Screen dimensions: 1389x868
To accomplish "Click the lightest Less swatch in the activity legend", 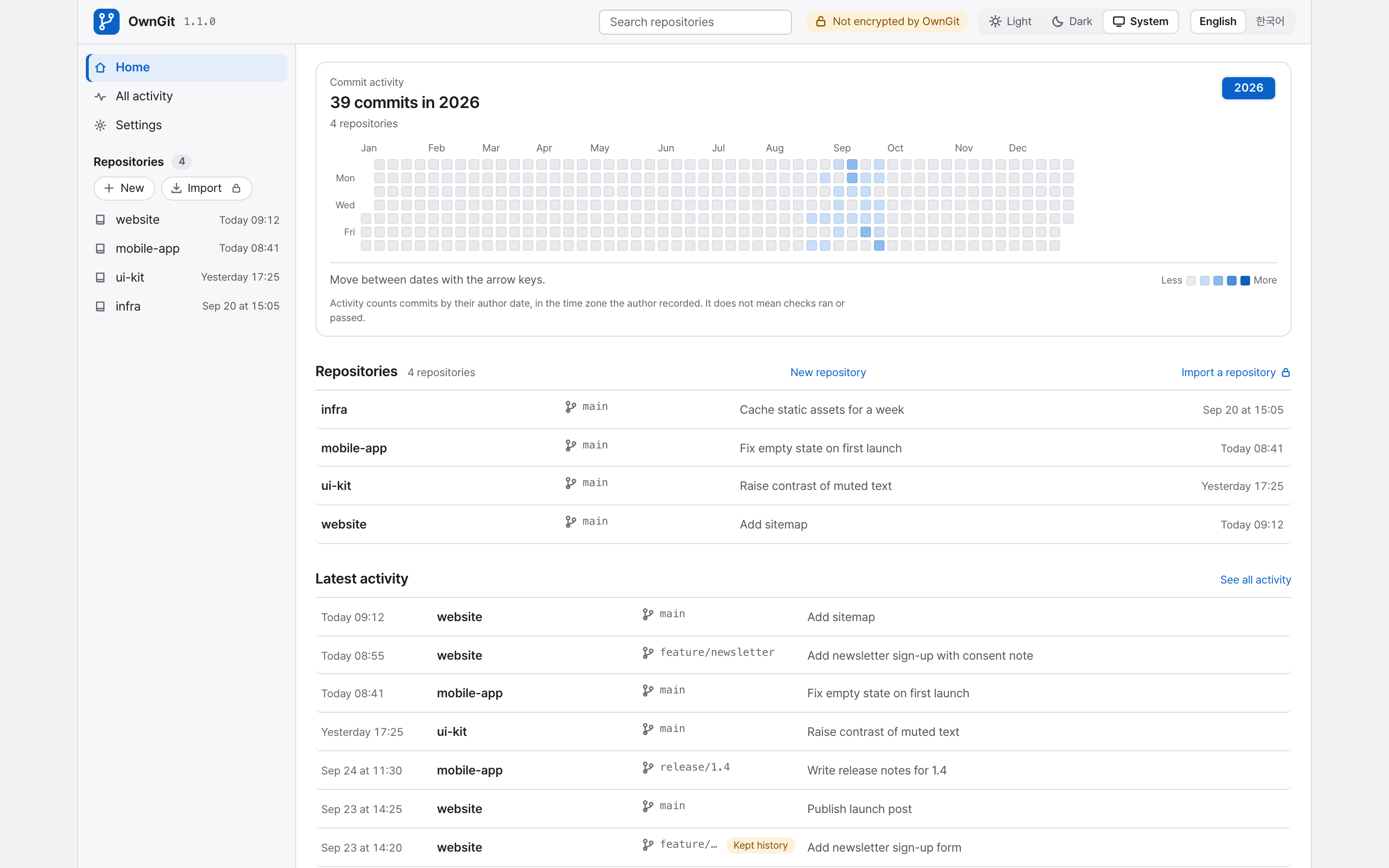I will 1191,280.
